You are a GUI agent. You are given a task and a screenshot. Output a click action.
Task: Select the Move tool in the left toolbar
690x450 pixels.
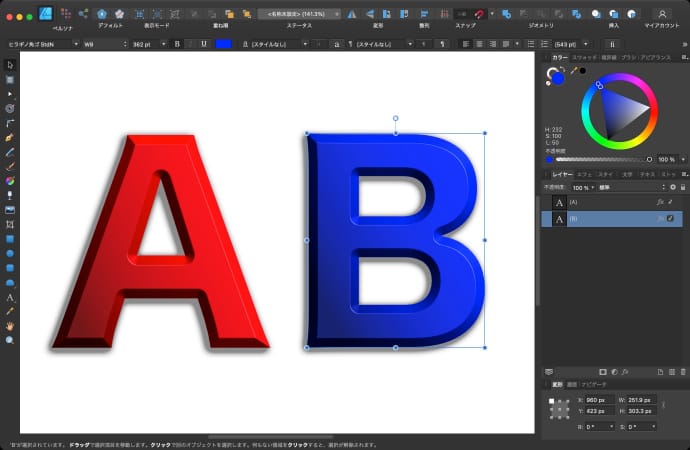point(10,64)
